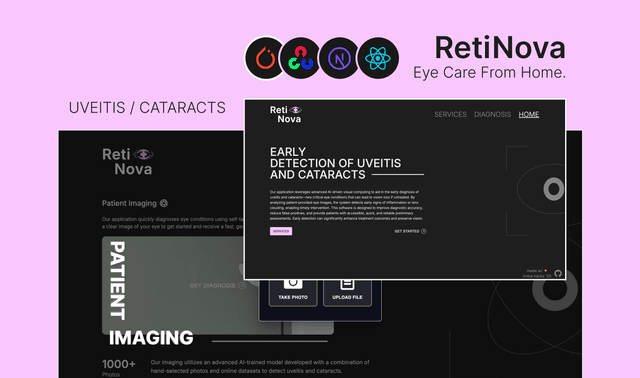Click the arrow icon beside GET DIAGNOSIS
This screenshot has width=640, height=378.
click(242, 285)
